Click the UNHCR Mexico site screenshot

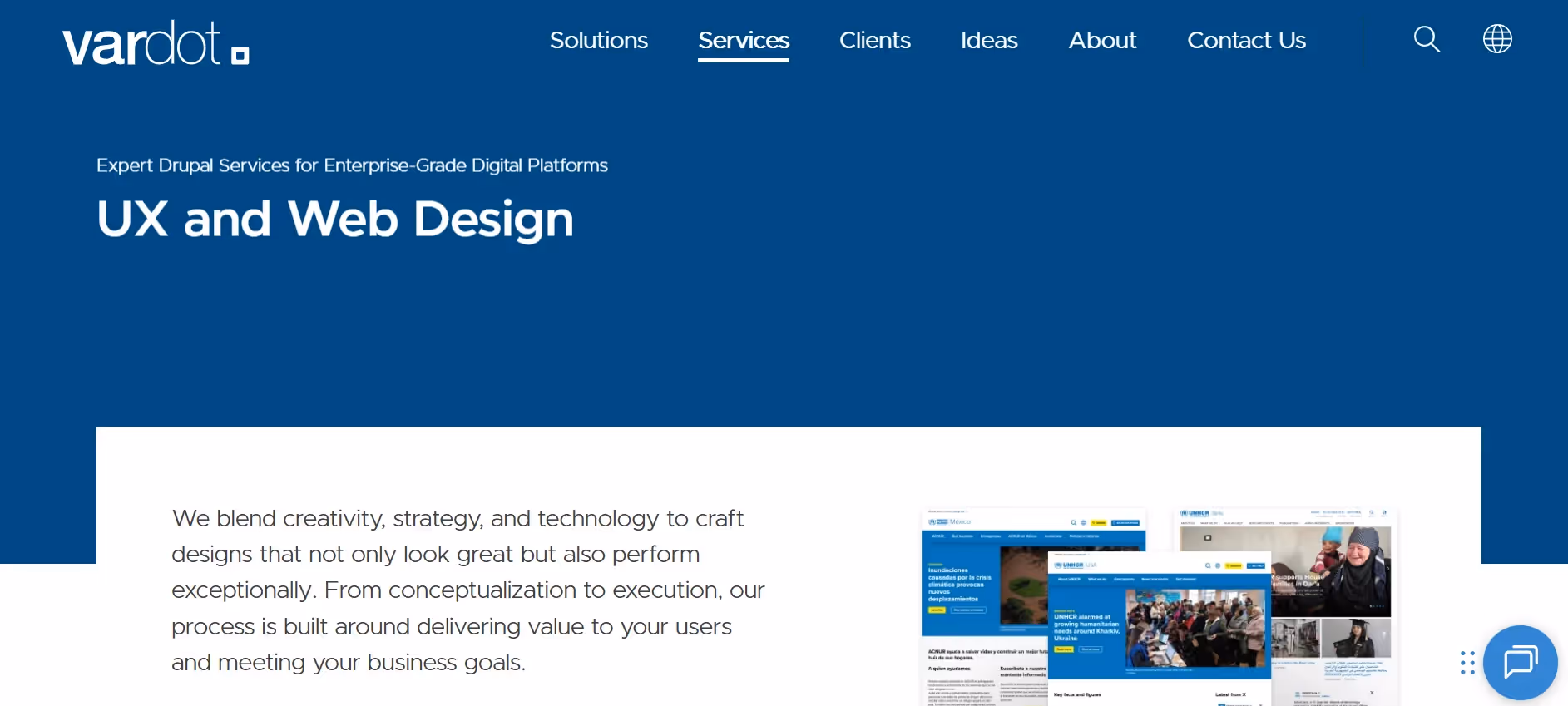(x=984, y=607)
